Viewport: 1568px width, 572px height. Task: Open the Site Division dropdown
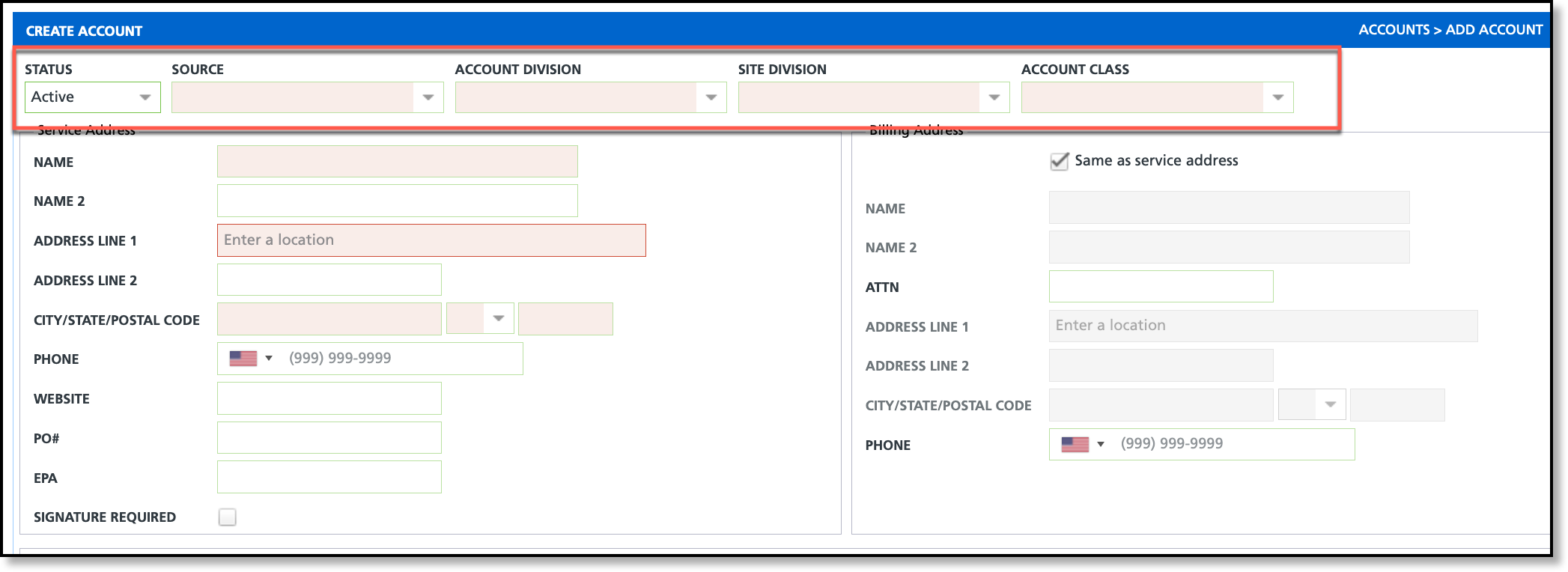pos(874,97)
